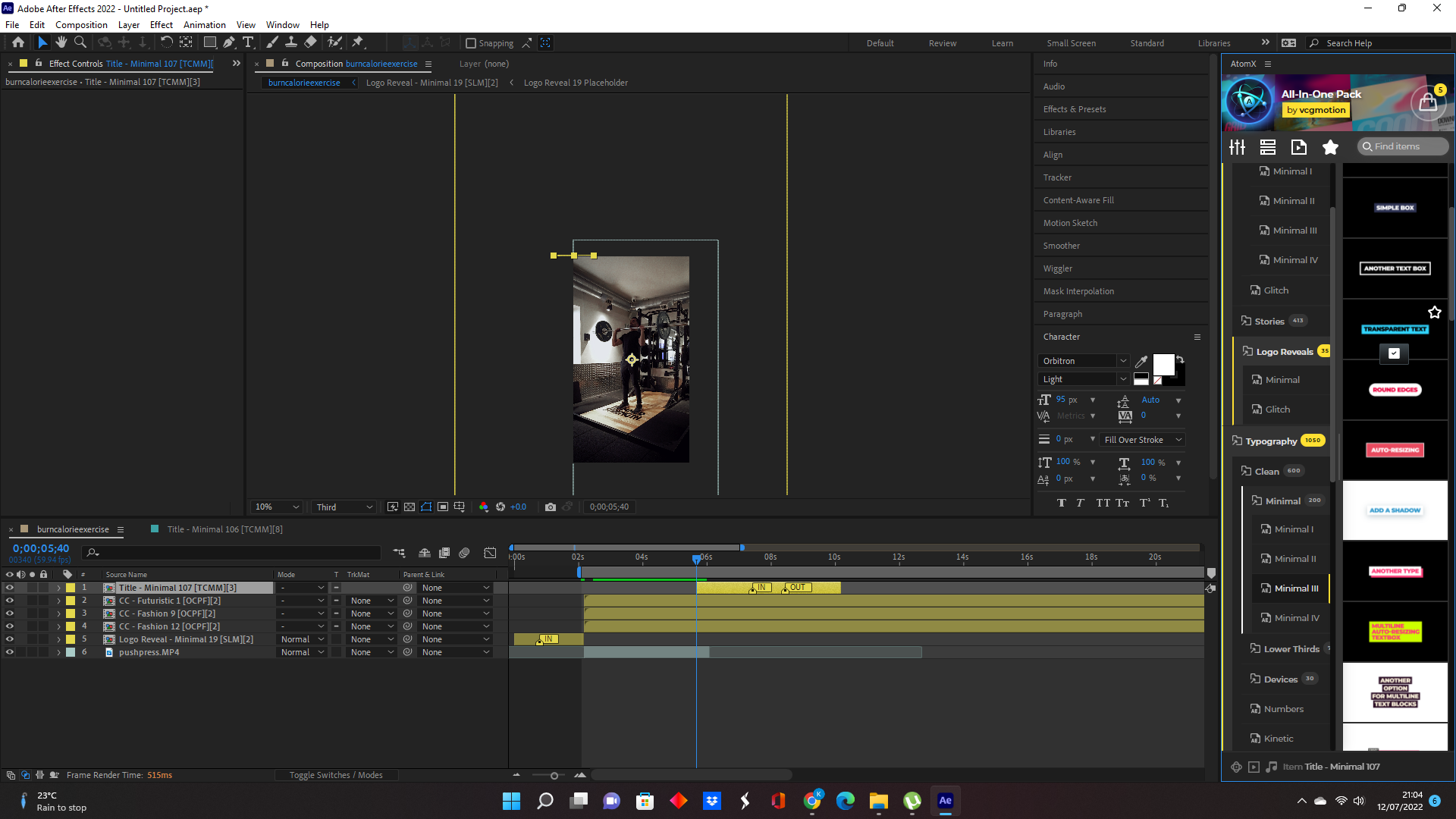Open the 10% magnification dropdown
Viewport: 1456px width, 819px height.
pyautogui.click(x=276, y=507)
